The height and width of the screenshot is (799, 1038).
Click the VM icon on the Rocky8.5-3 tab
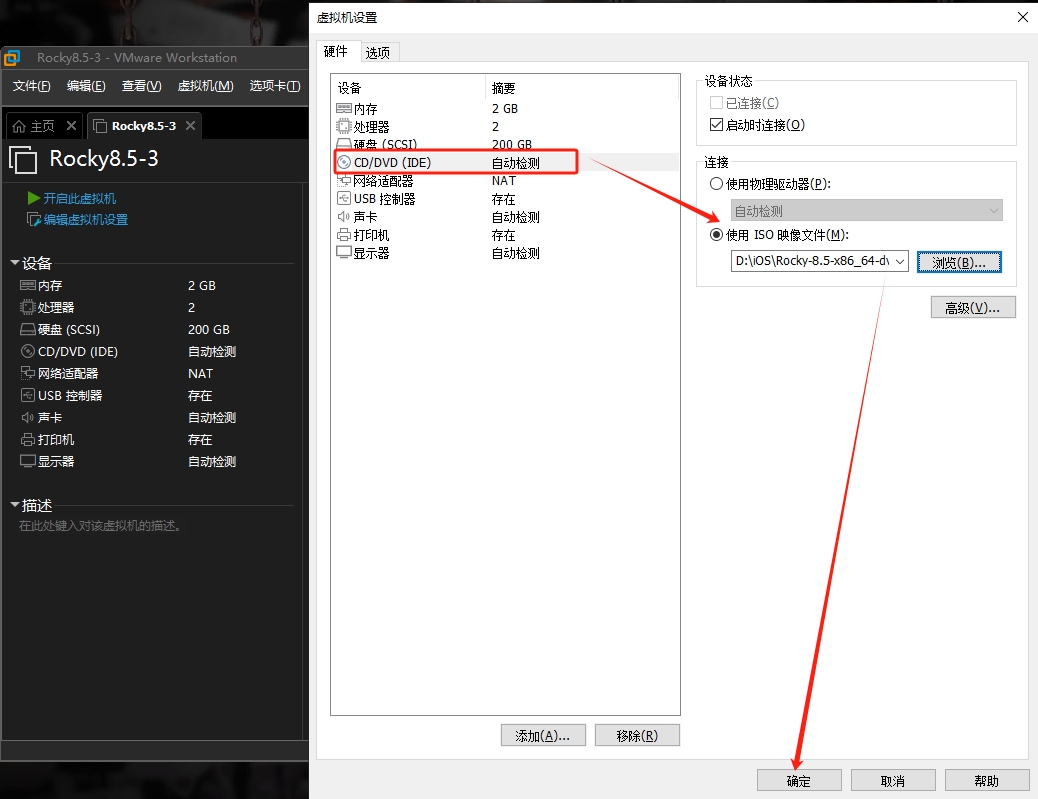coord(99,126)
